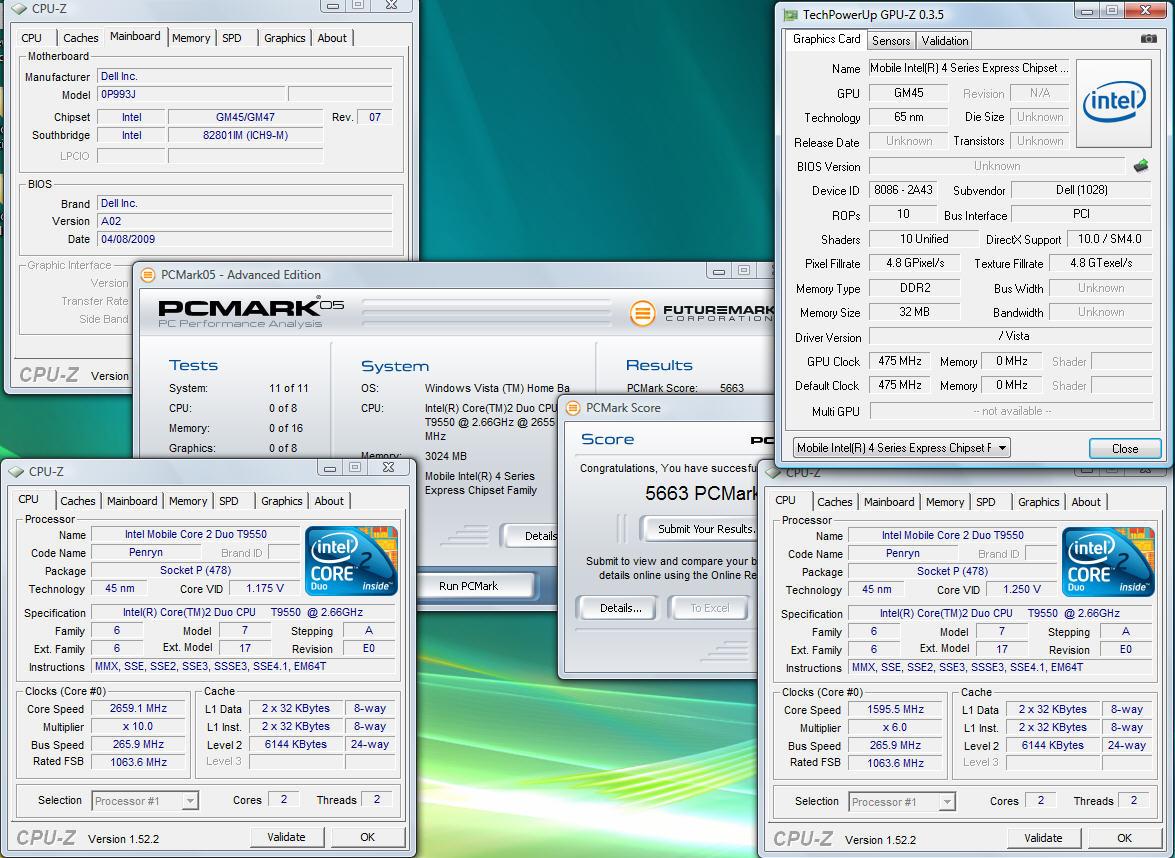Switch to Sensors tab in GPU-Z
The image size is (1175, 858).
(891, 40)
